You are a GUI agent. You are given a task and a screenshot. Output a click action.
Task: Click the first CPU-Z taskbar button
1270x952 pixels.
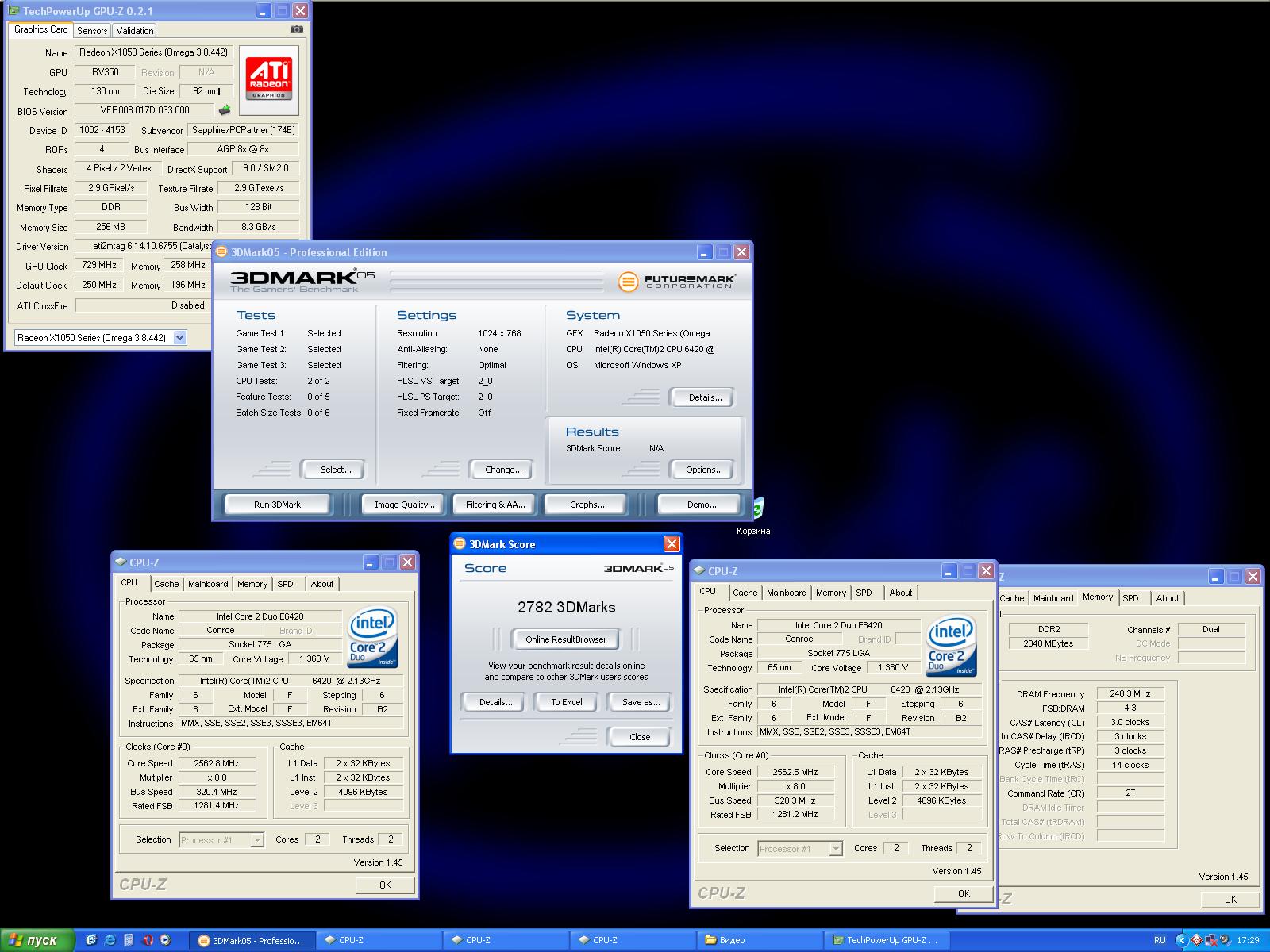tap(379, 940)
